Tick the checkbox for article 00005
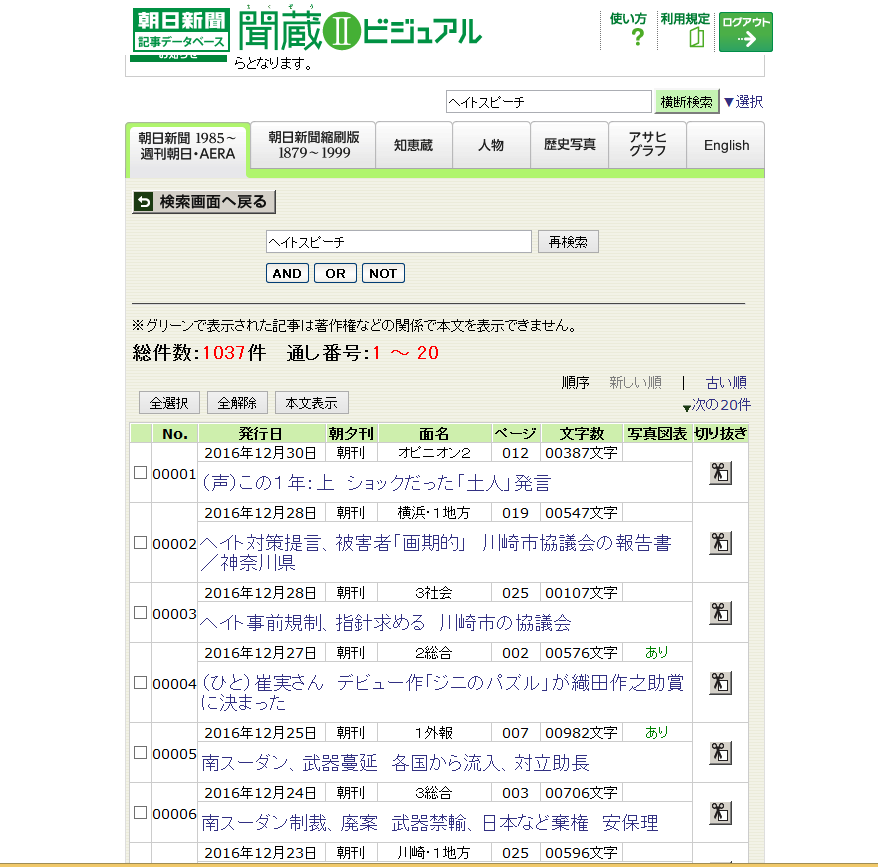The width and height of the screenshot is (878, 867). pos(141,753)
